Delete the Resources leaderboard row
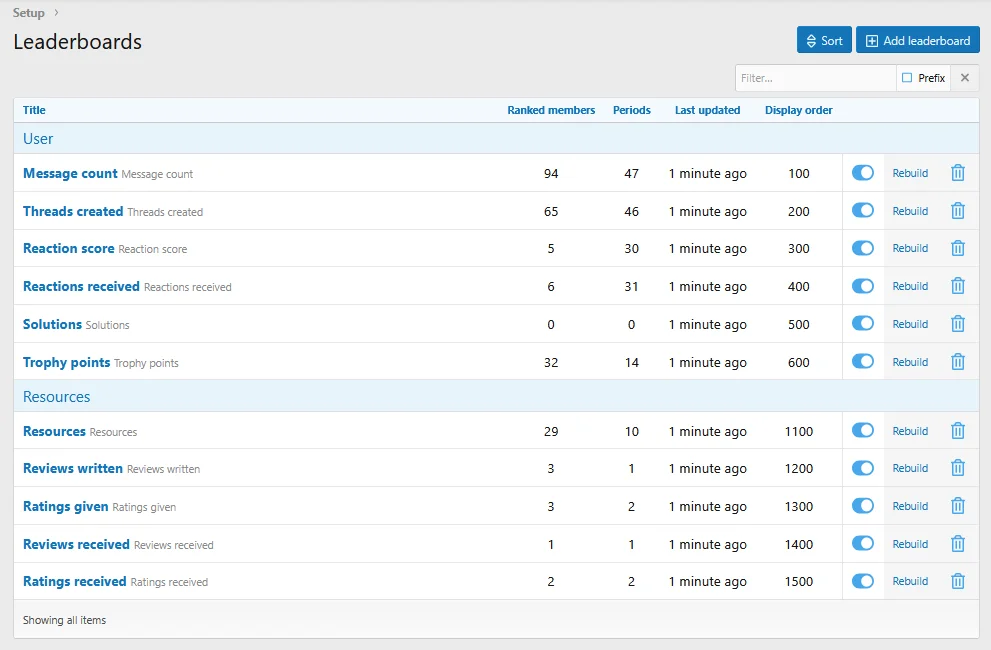991x650 pixels. pos(958,431)
